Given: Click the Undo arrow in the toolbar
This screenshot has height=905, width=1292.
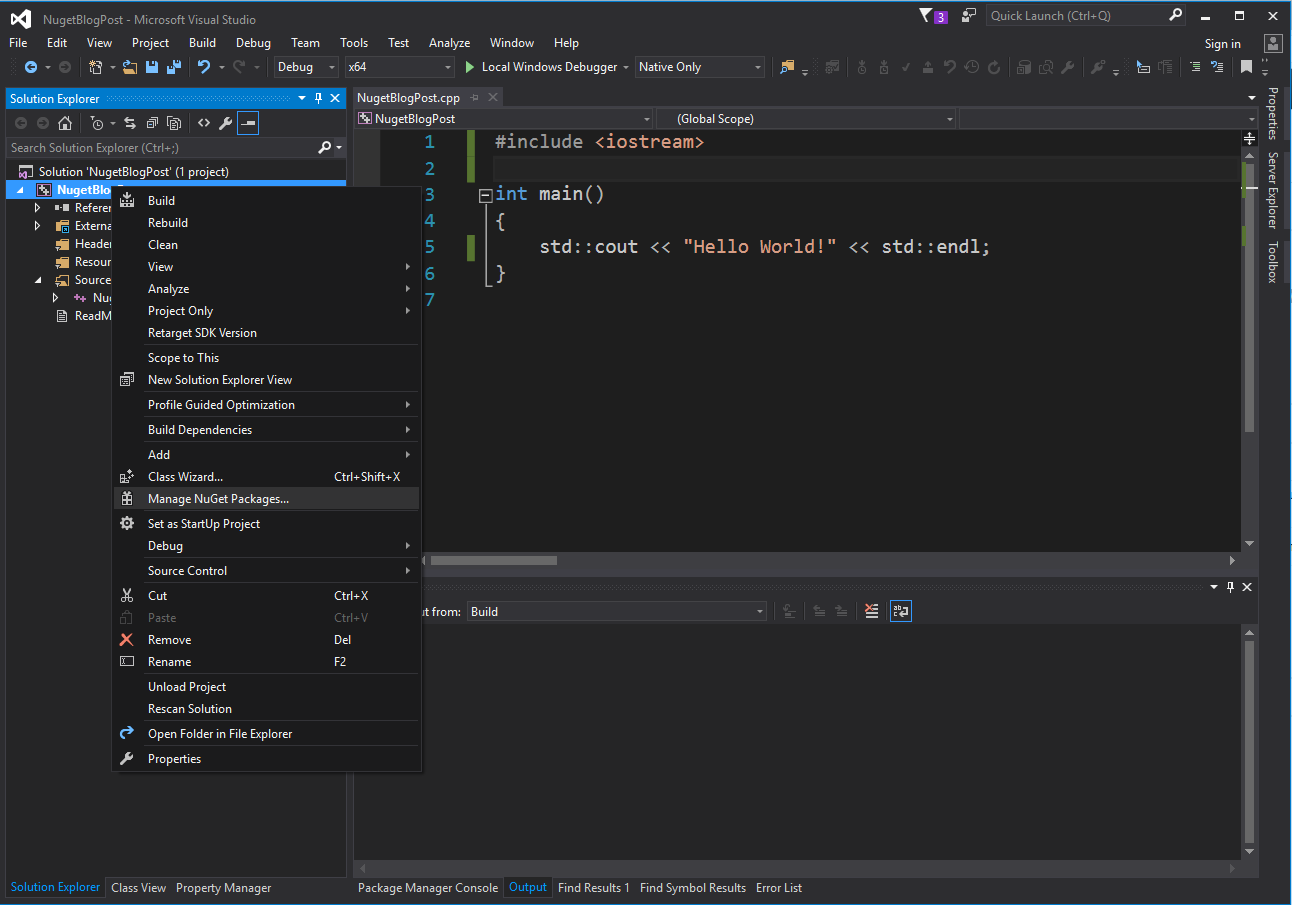Looking at the screenshot, I should pyautogui.click(x=204, y=67).
